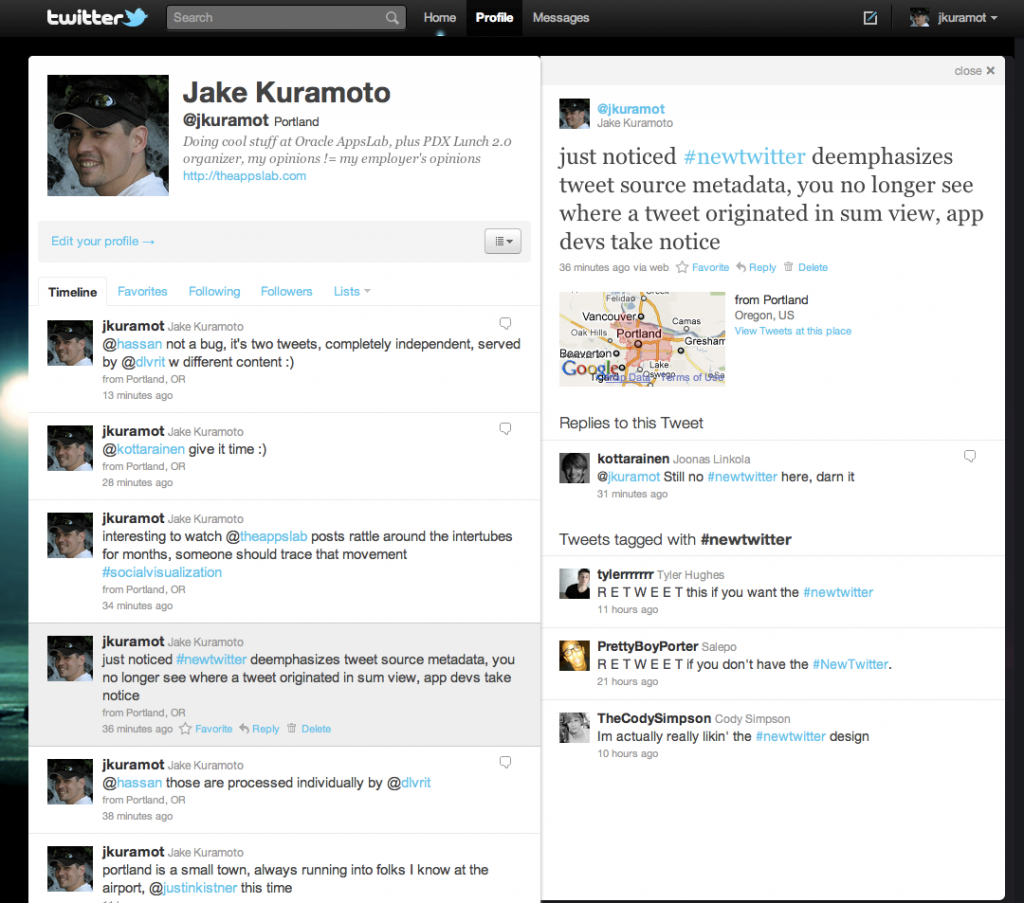
Task: Select Profile in navigation bar
Action: [494, 18]
